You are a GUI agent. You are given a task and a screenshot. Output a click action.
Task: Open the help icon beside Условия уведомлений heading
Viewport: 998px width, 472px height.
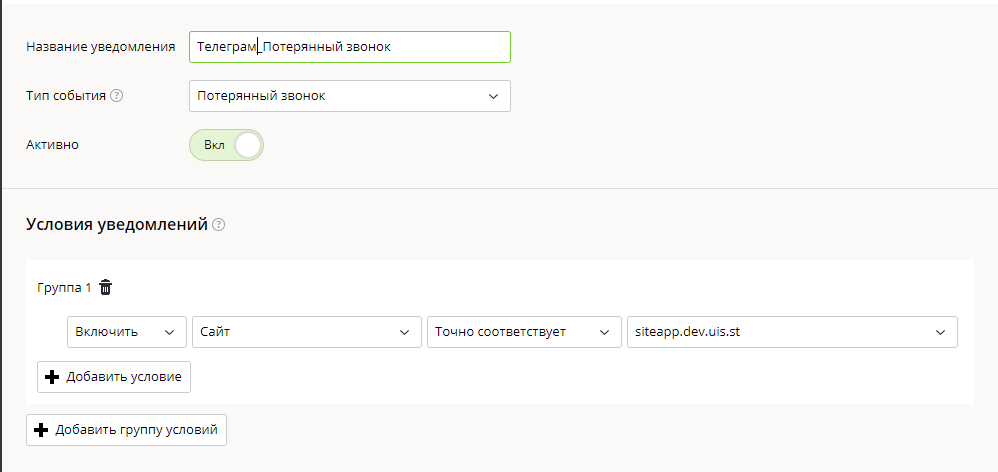tap(218, 225)
